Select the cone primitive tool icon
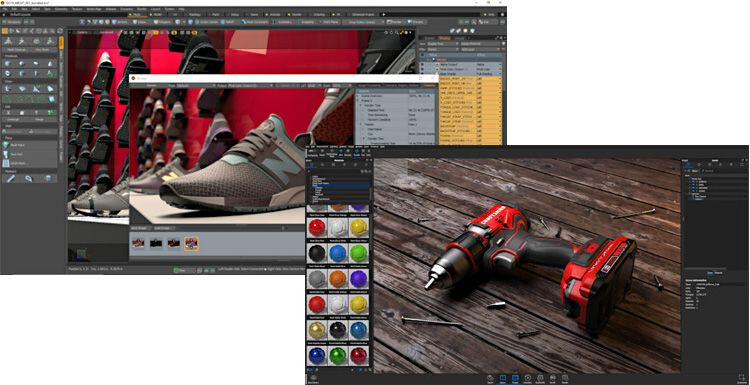 (x=50, y=63)
